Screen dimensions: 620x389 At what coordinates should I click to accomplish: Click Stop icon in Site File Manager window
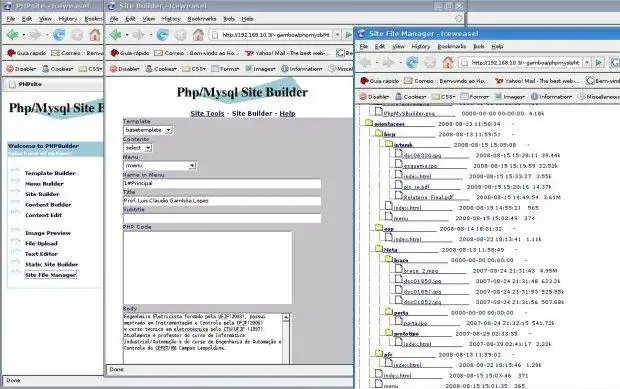point(430,62)
